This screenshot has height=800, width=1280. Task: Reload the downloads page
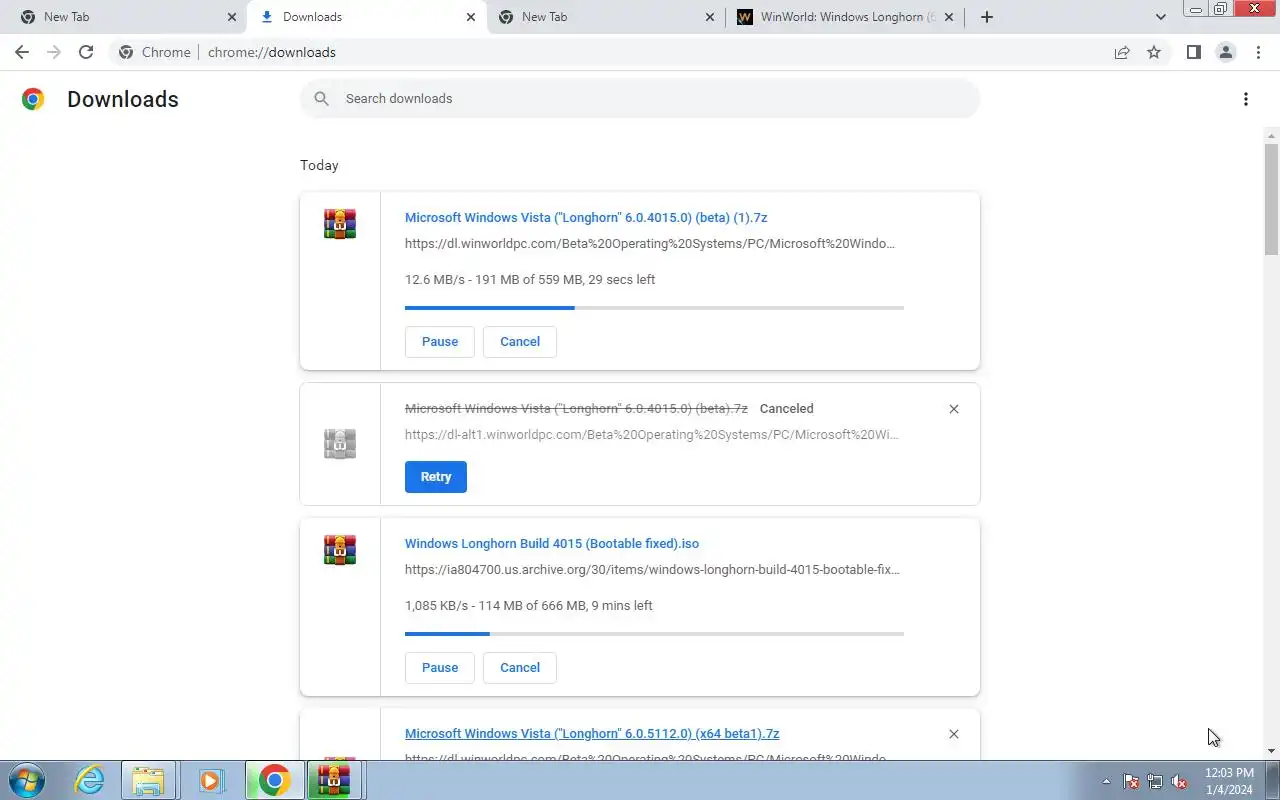pos(86,52)
